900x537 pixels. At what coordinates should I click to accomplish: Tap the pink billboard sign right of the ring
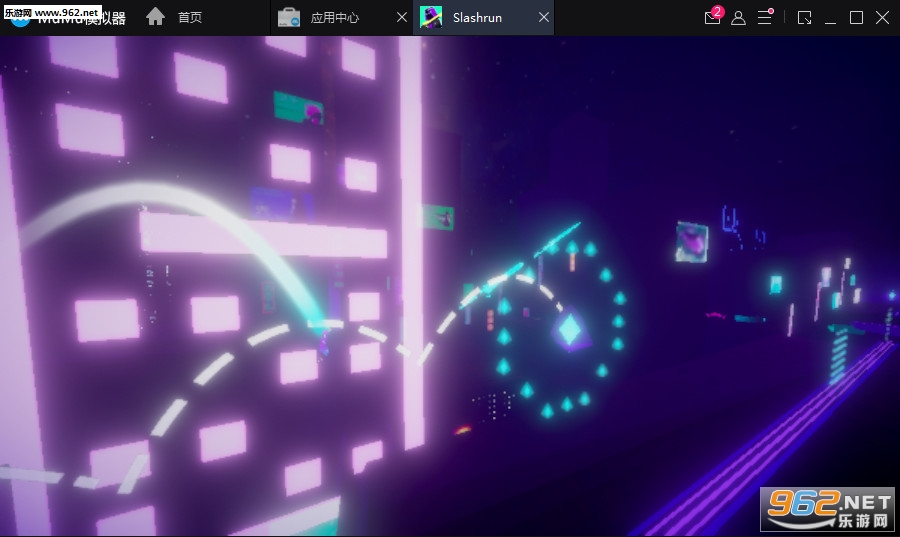691,242
